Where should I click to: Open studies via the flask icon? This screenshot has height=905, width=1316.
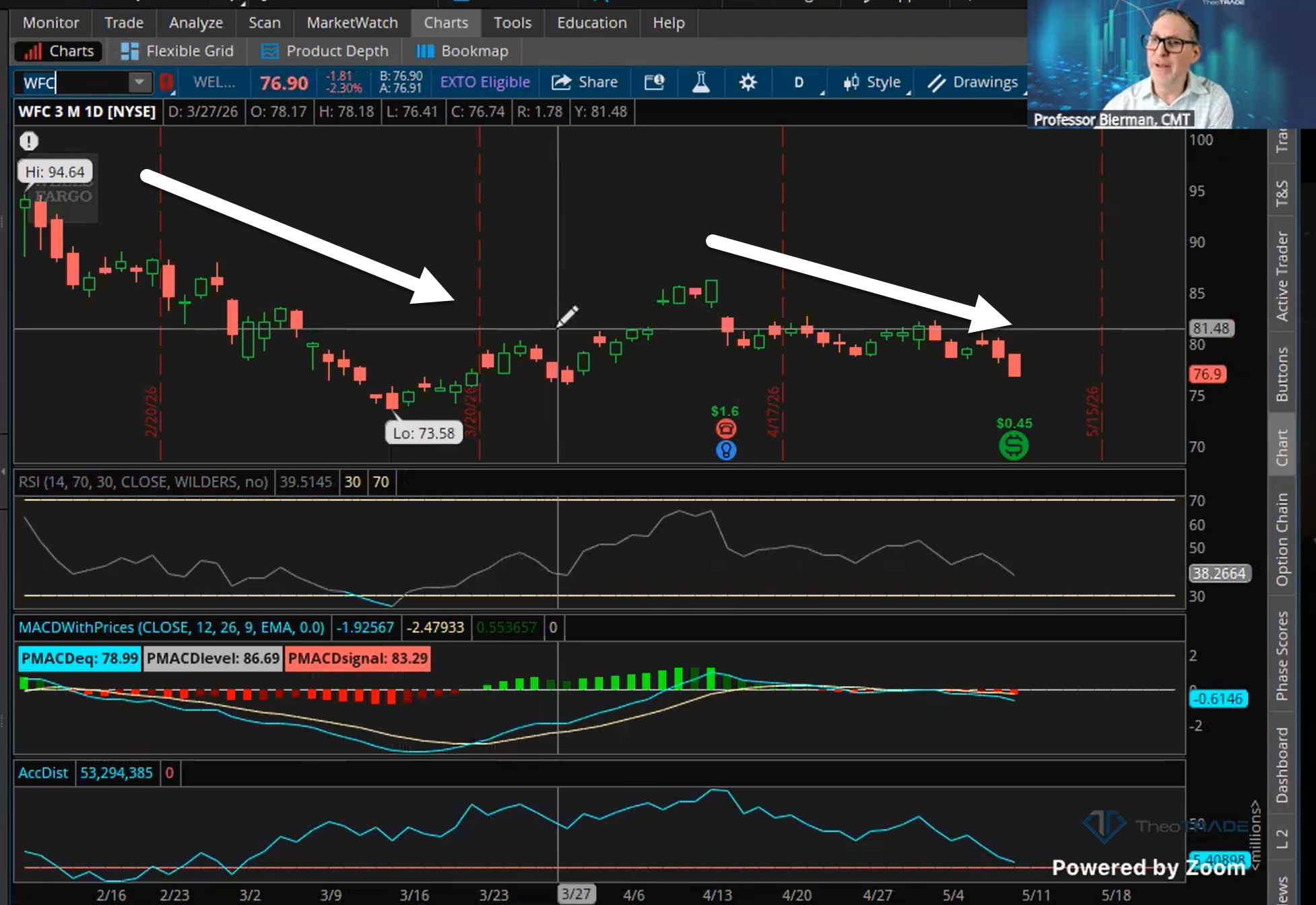click(x=700, y=82)
